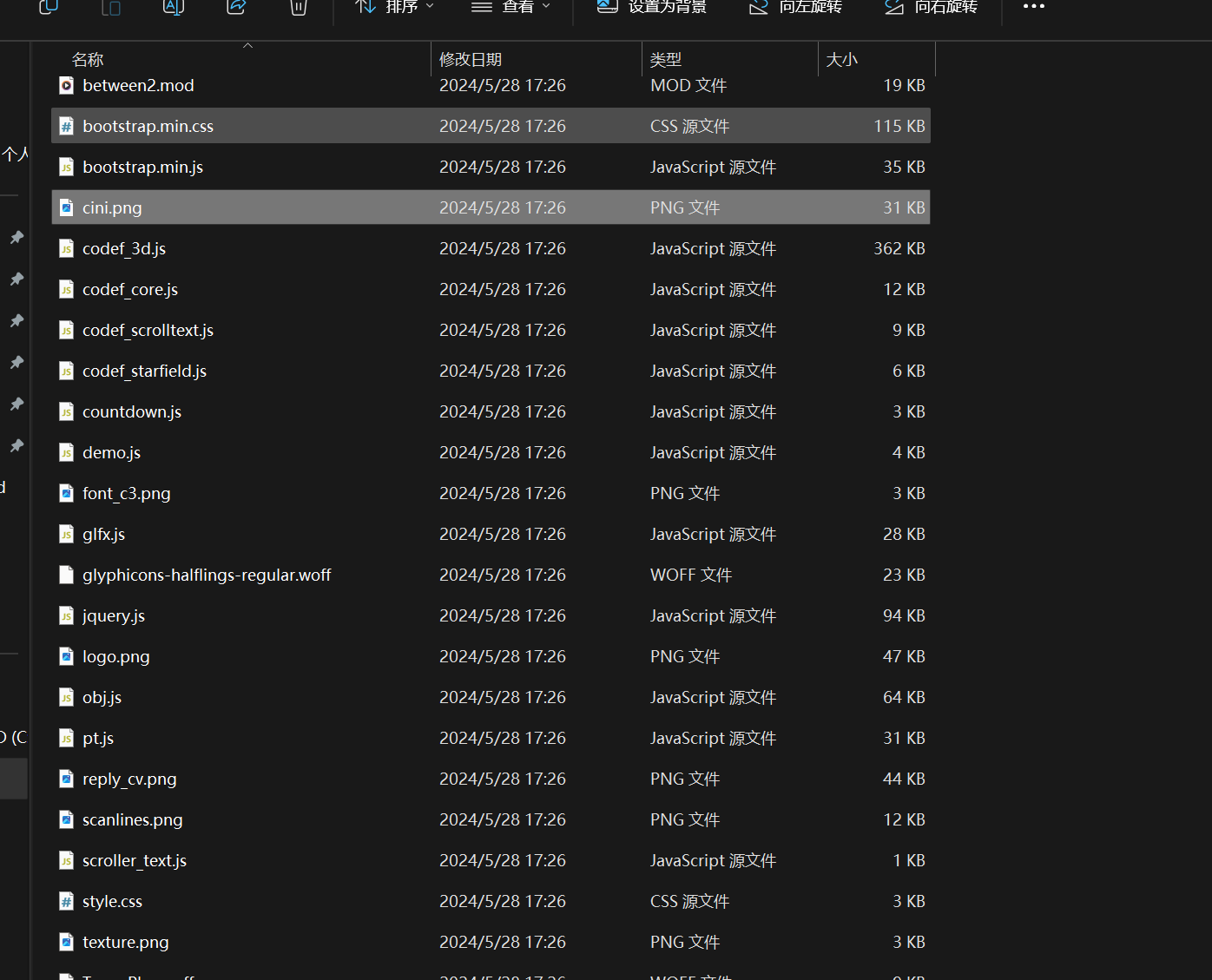Select file name cini.png
Viewport: 1212px width, 980px height.
112,207
